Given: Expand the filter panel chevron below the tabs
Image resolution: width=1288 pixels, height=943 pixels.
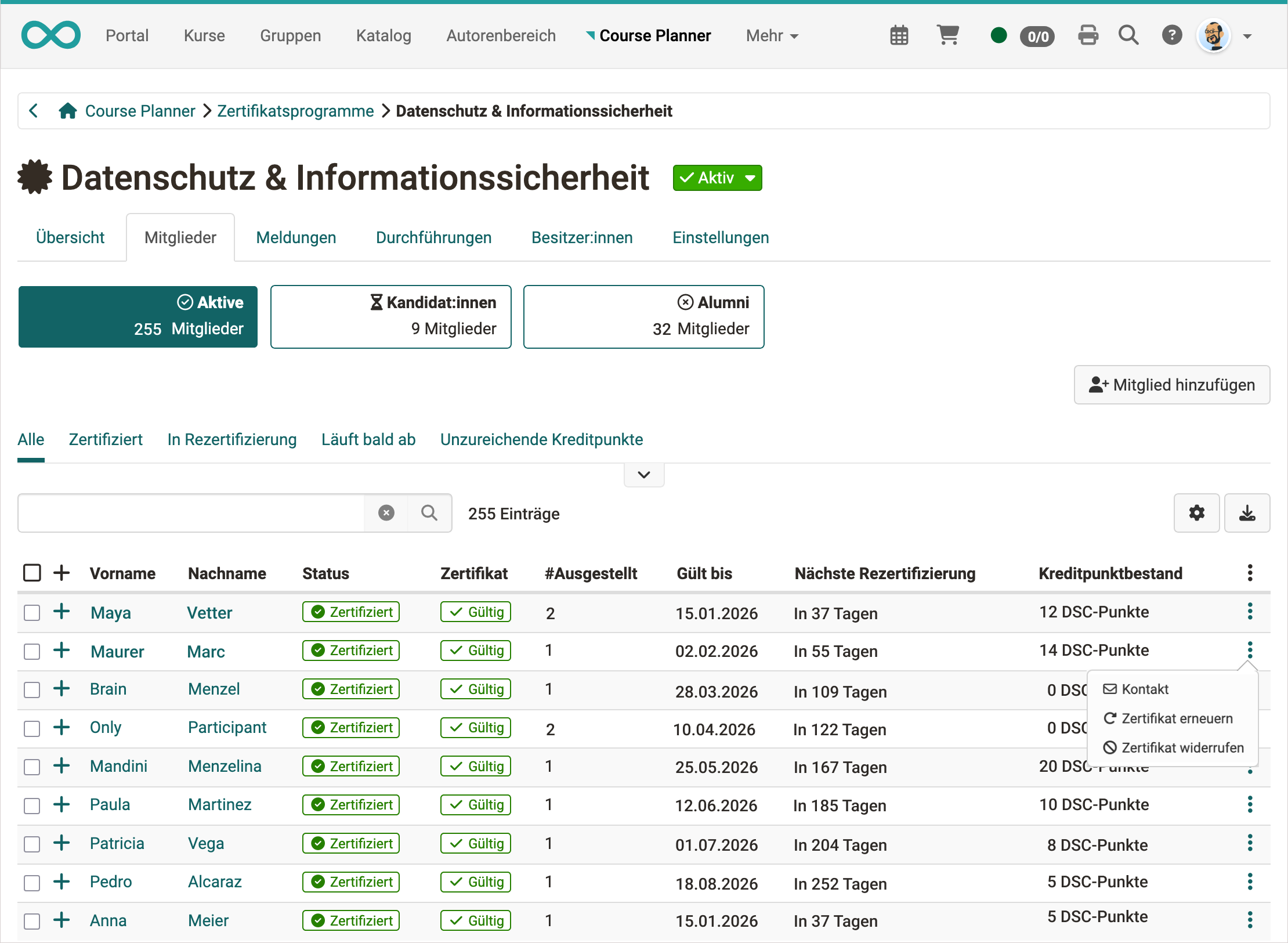Looking at the screenshot, I should coord(643,474).
